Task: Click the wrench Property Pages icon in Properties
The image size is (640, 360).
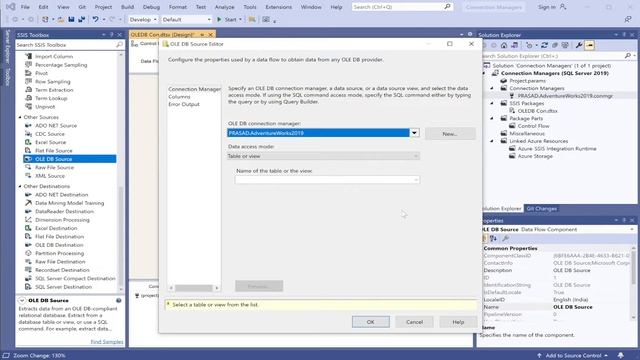Action: [x=505, y=238]
